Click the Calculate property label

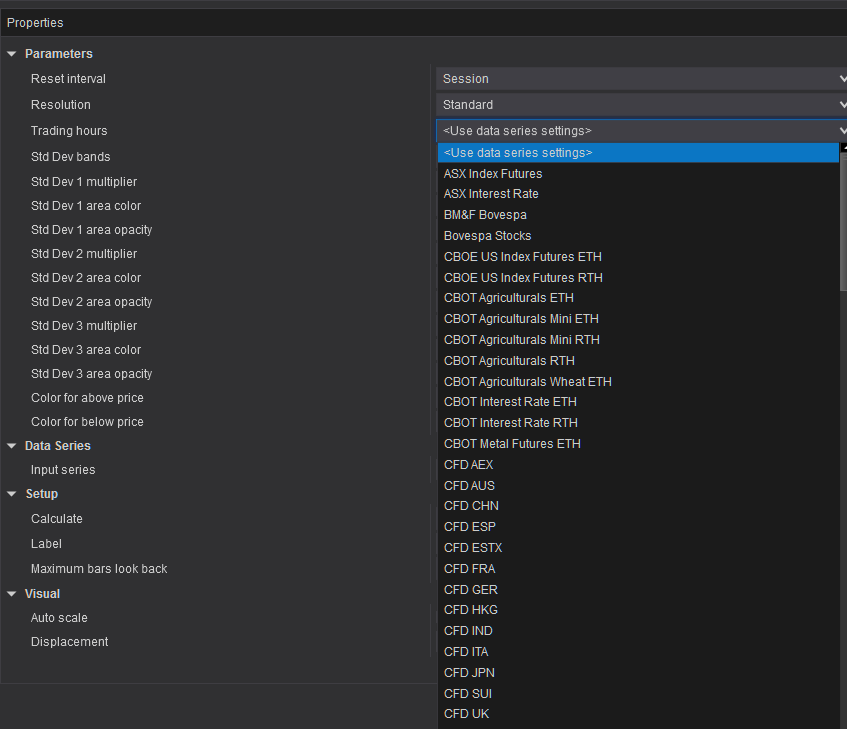point(57,519)
